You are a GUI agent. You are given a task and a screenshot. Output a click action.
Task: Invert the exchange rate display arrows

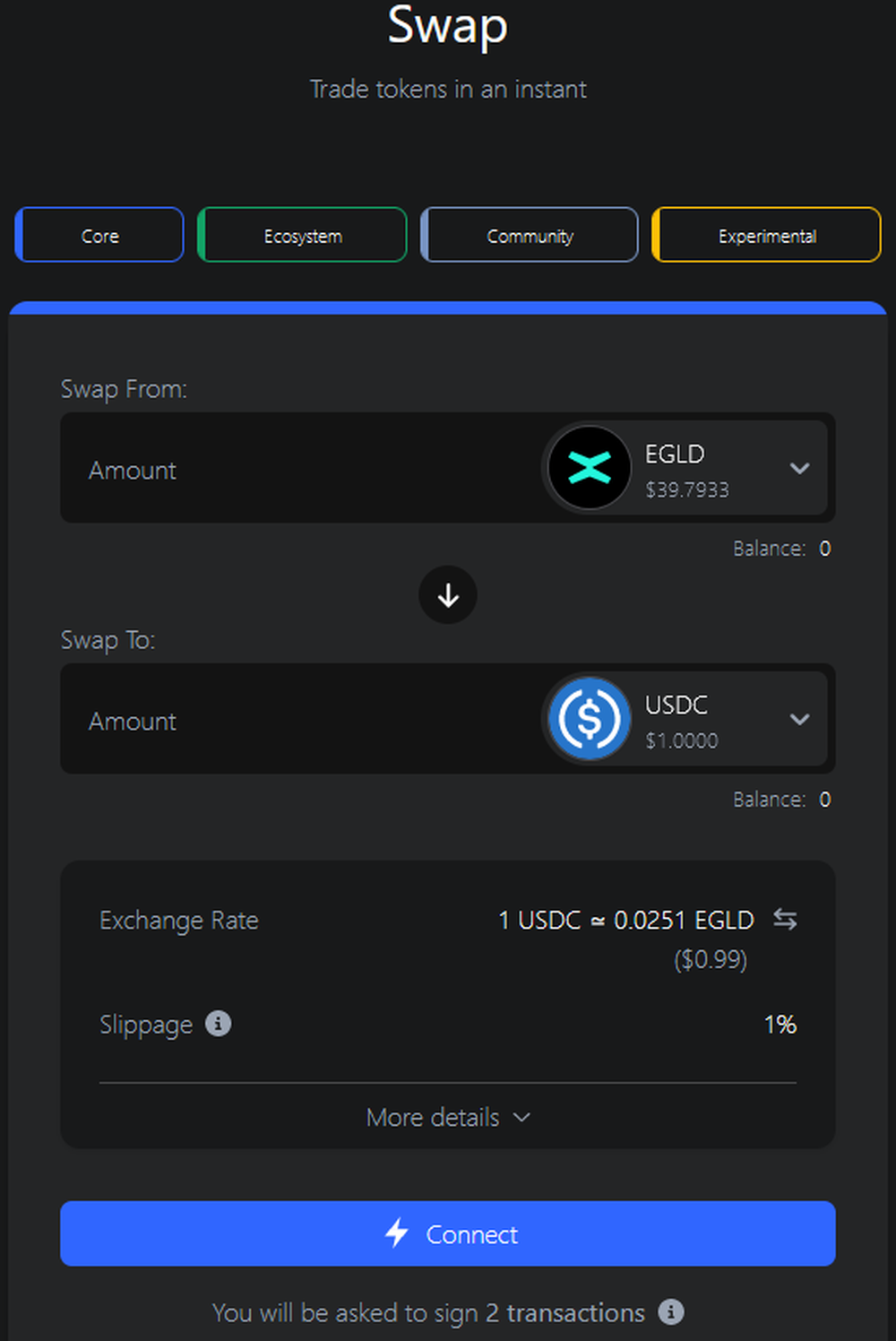(x=785, y=920)
